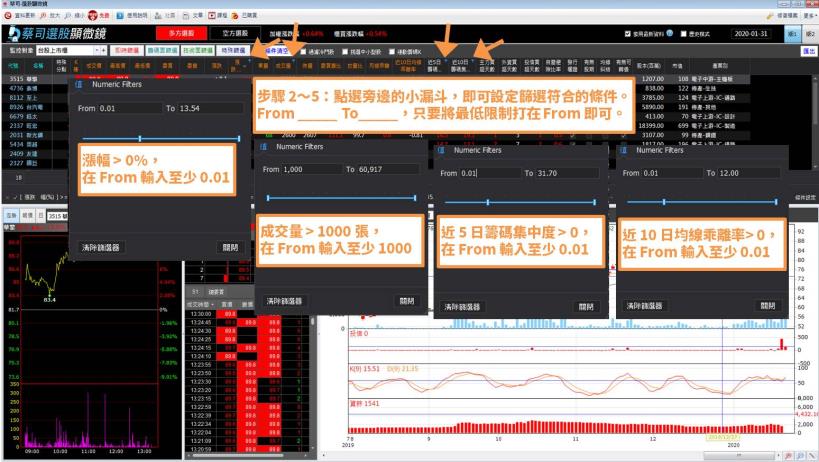Screen dimensions: 819x462
Task: Click filter funnel on 成交量 column header
Action: (x=293, y=60)
